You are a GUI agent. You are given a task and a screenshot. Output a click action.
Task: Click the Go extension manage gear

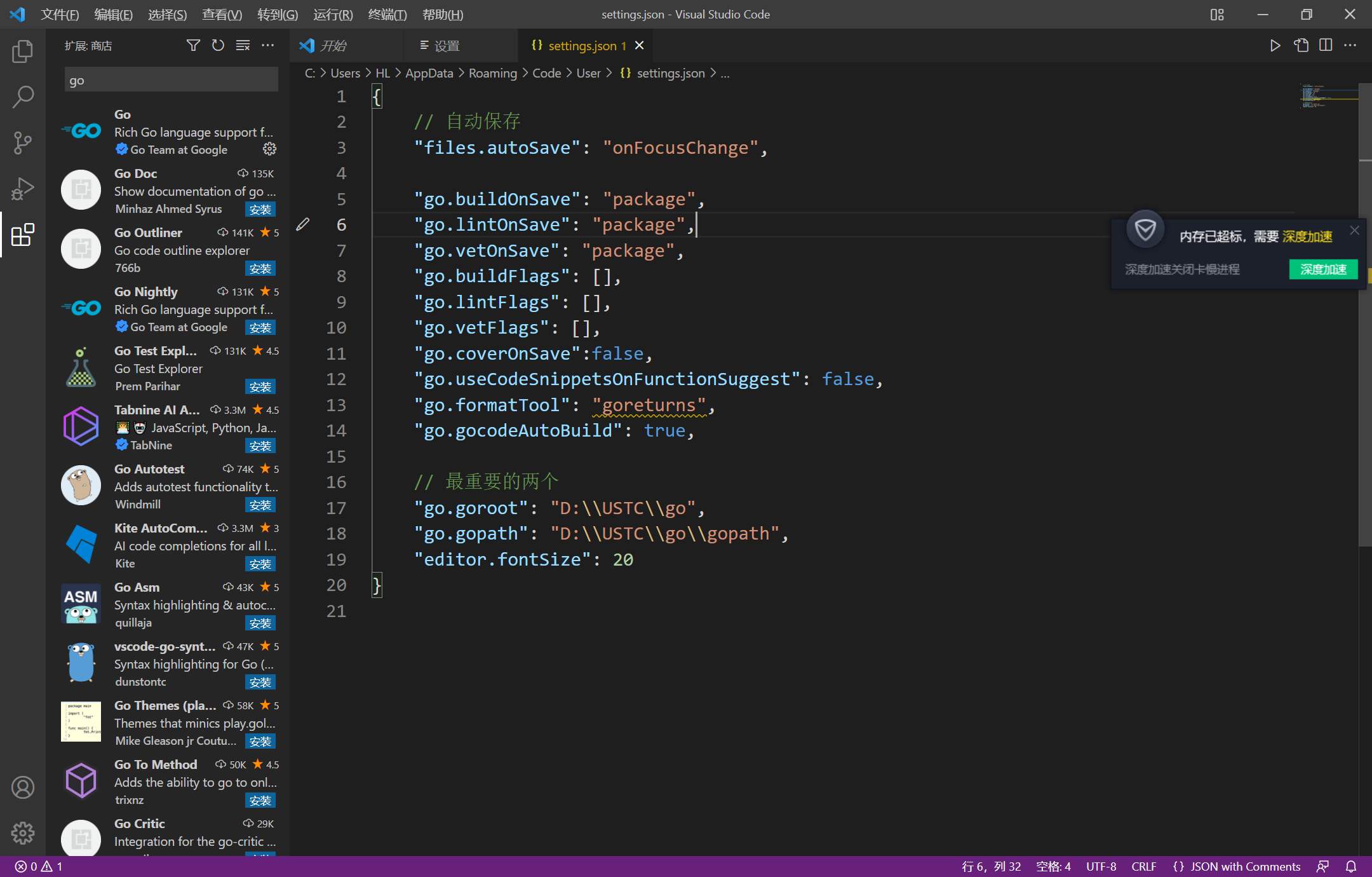(270, 149)
